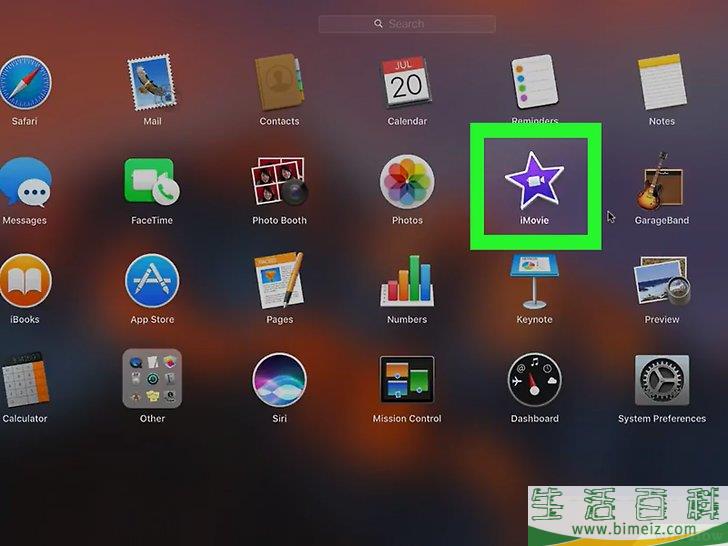Click the "Other" folder label
This screenshot has width=728, height=546.
click(152, 418)
